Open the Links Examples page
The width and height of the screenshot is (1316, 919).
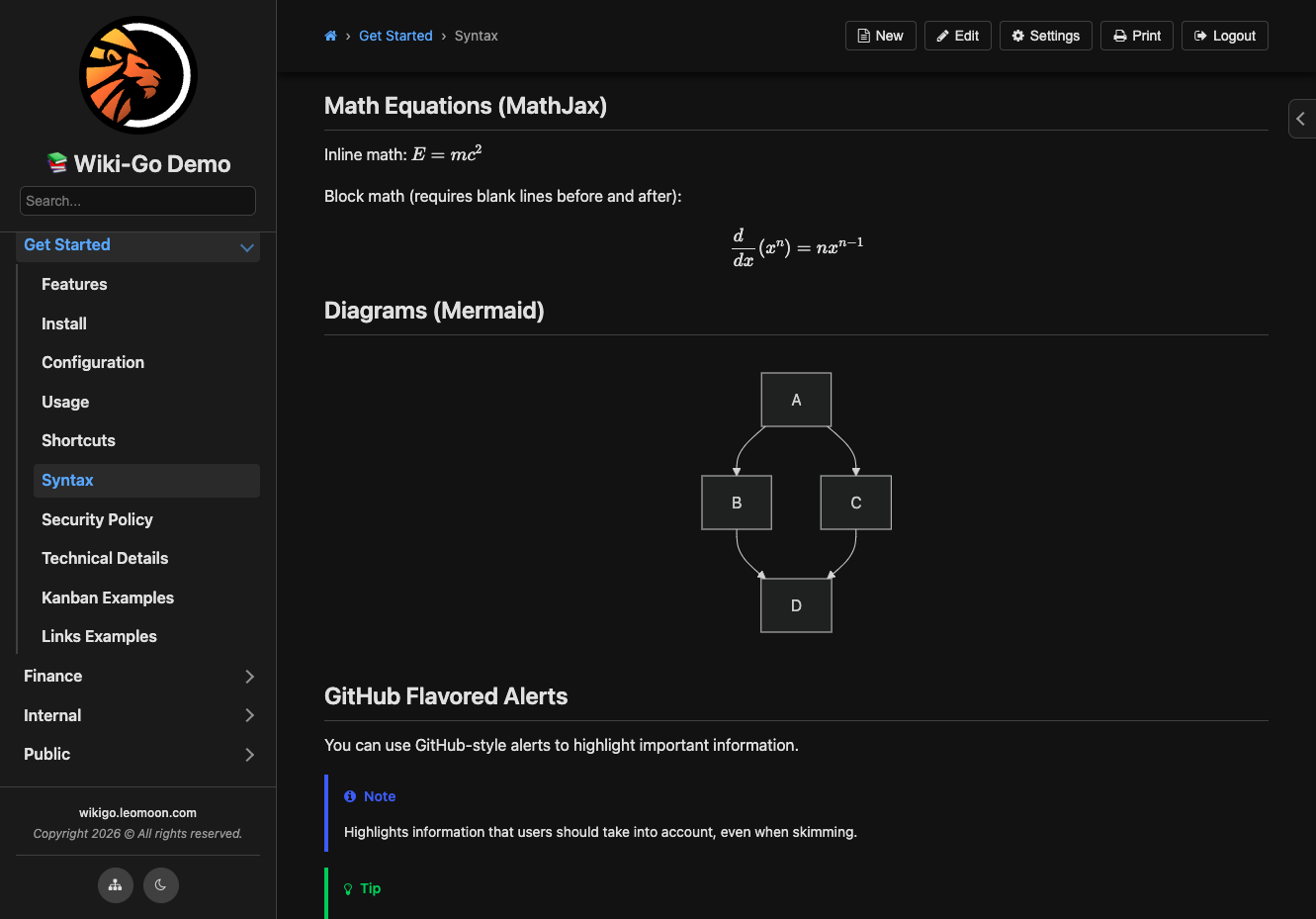tap(99, 636)
